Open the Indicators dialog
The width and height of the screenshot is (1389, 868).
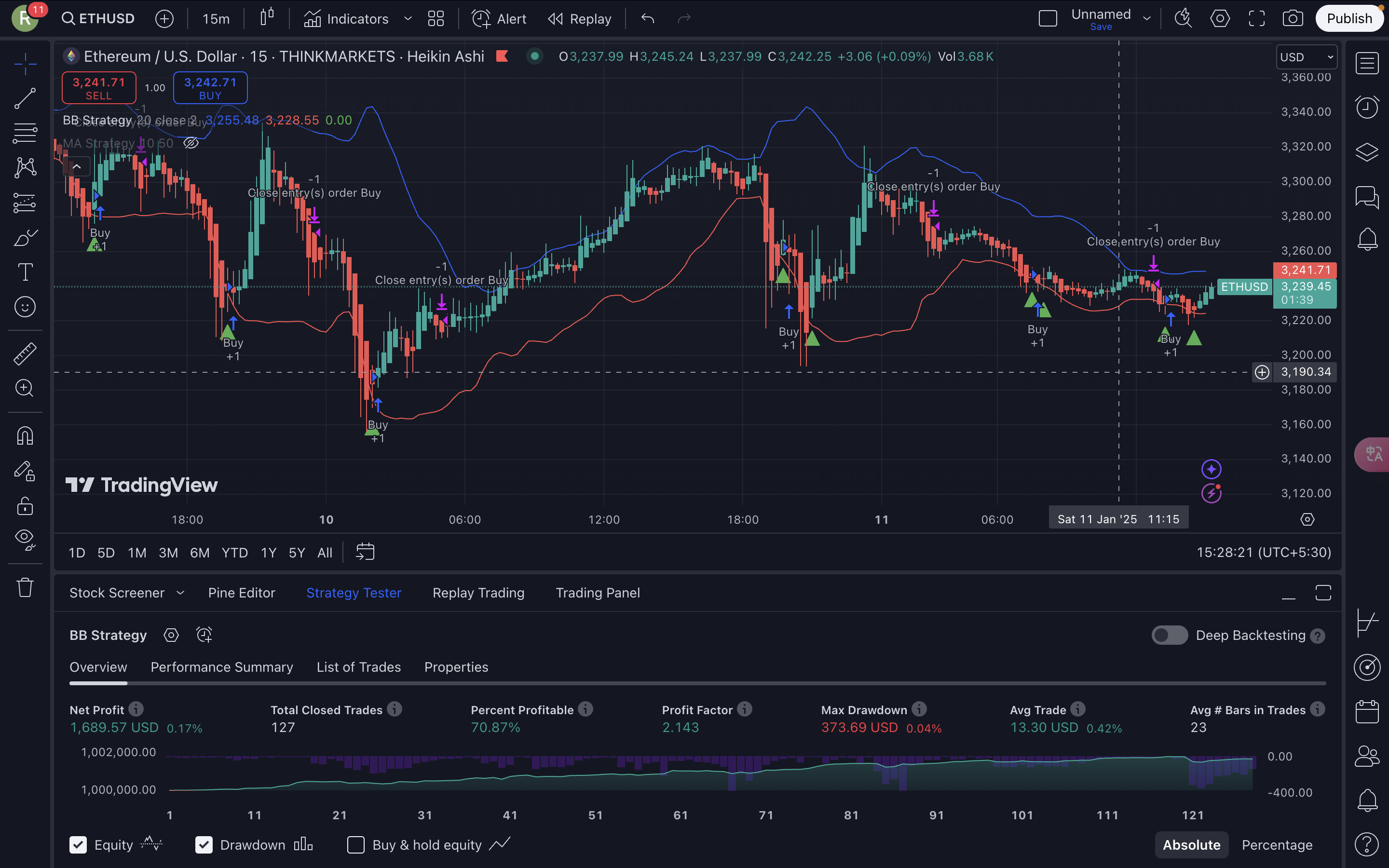(x=346, y=18)
